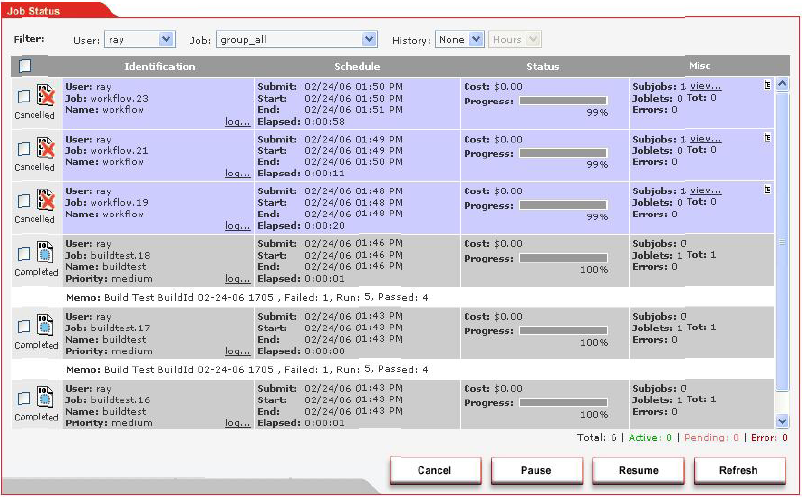Open the log link for workflow.23
The image size is (802, 497).
click(237, 122)
